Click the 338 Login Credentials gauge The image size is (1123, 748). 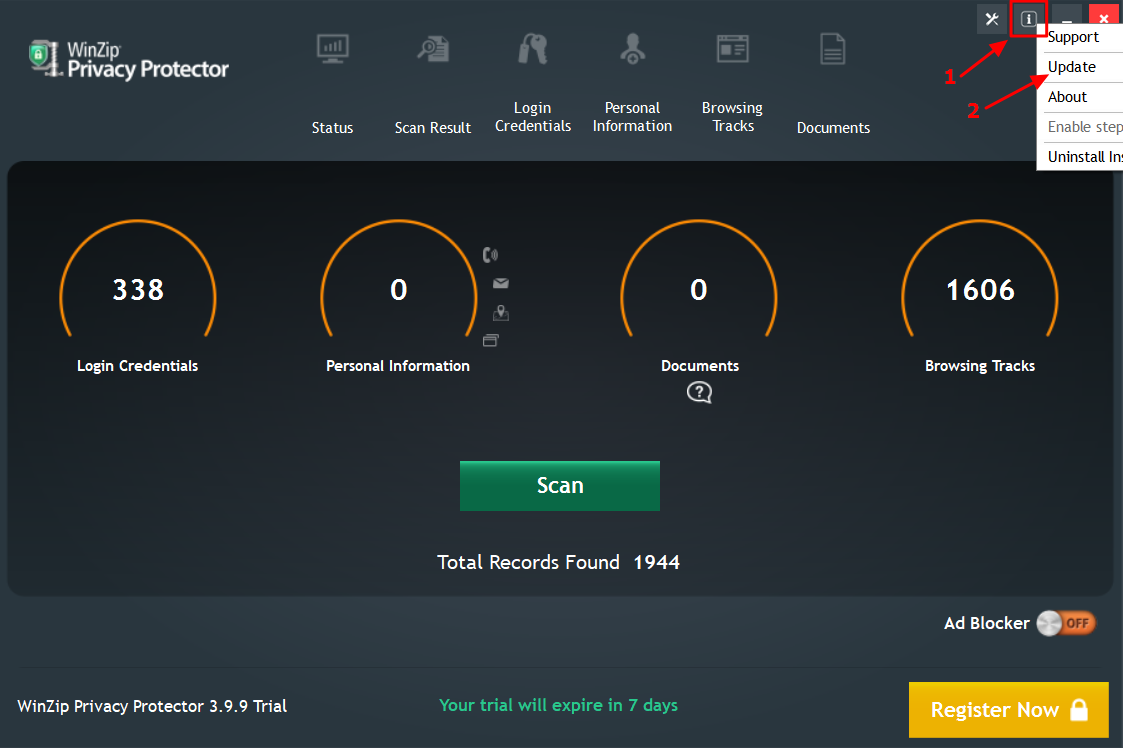138,291
